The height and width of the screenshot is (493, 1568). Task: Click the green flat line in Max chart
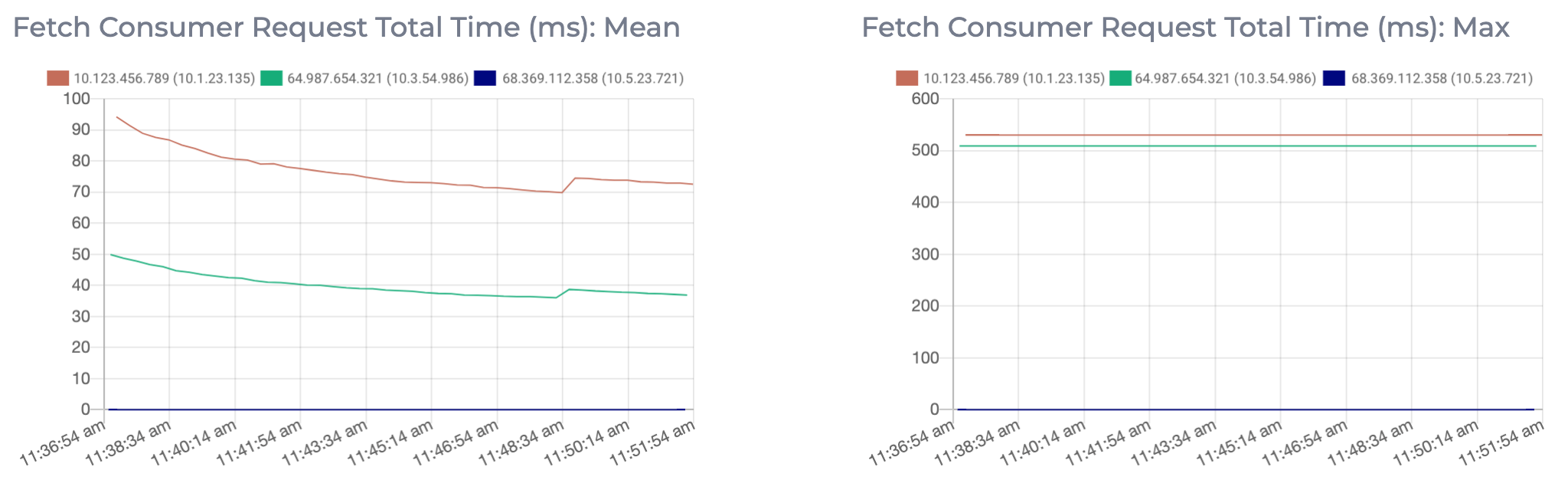[x=1248, y=146]
